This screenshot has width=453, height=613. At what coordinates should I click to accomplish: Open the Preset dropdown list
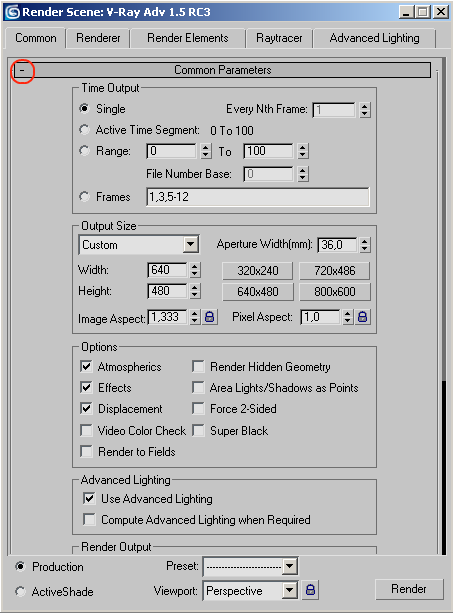point(290,566)
